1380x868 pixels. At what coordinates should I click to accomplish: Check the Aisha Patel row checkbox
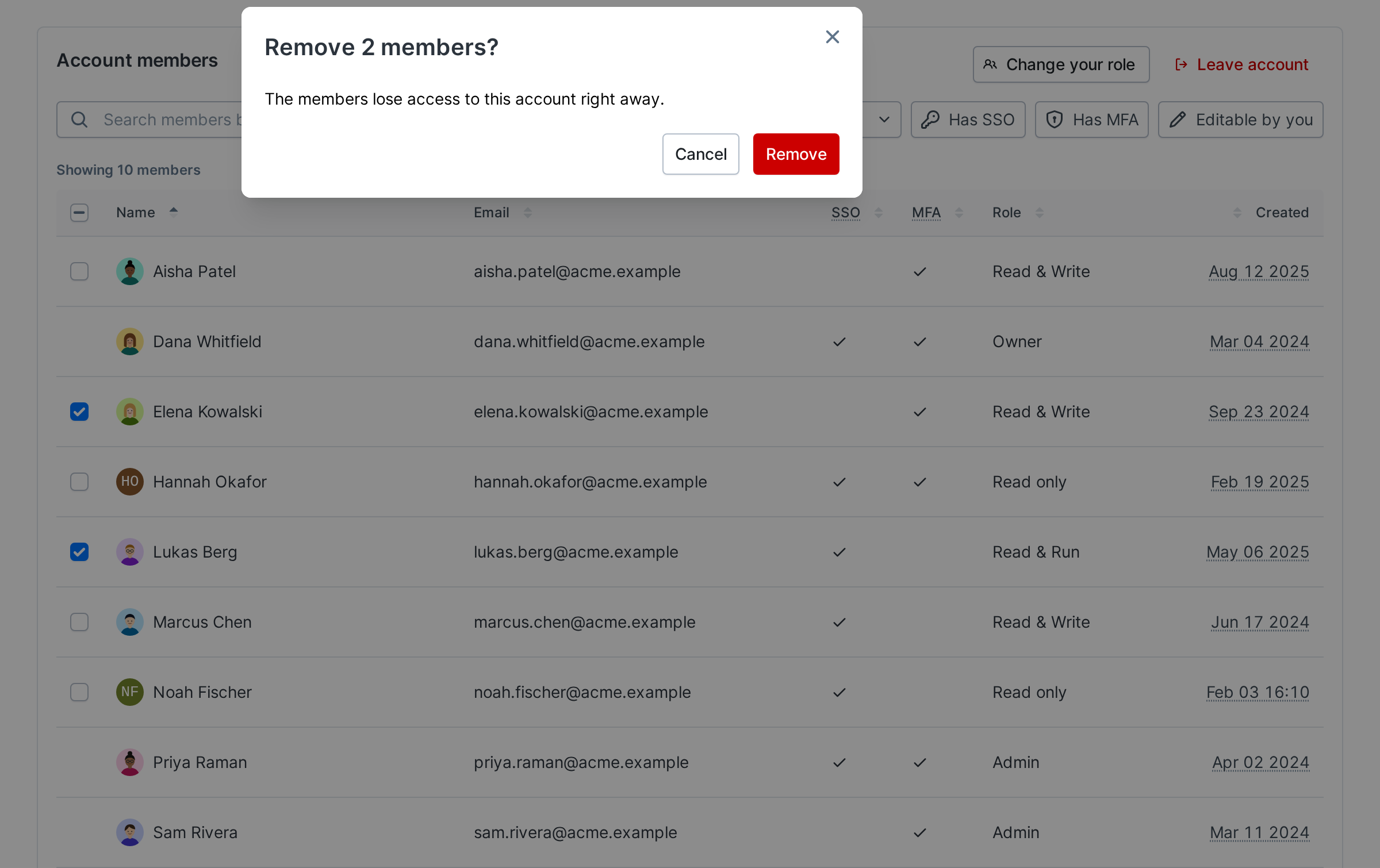click(x=79, y=271)
